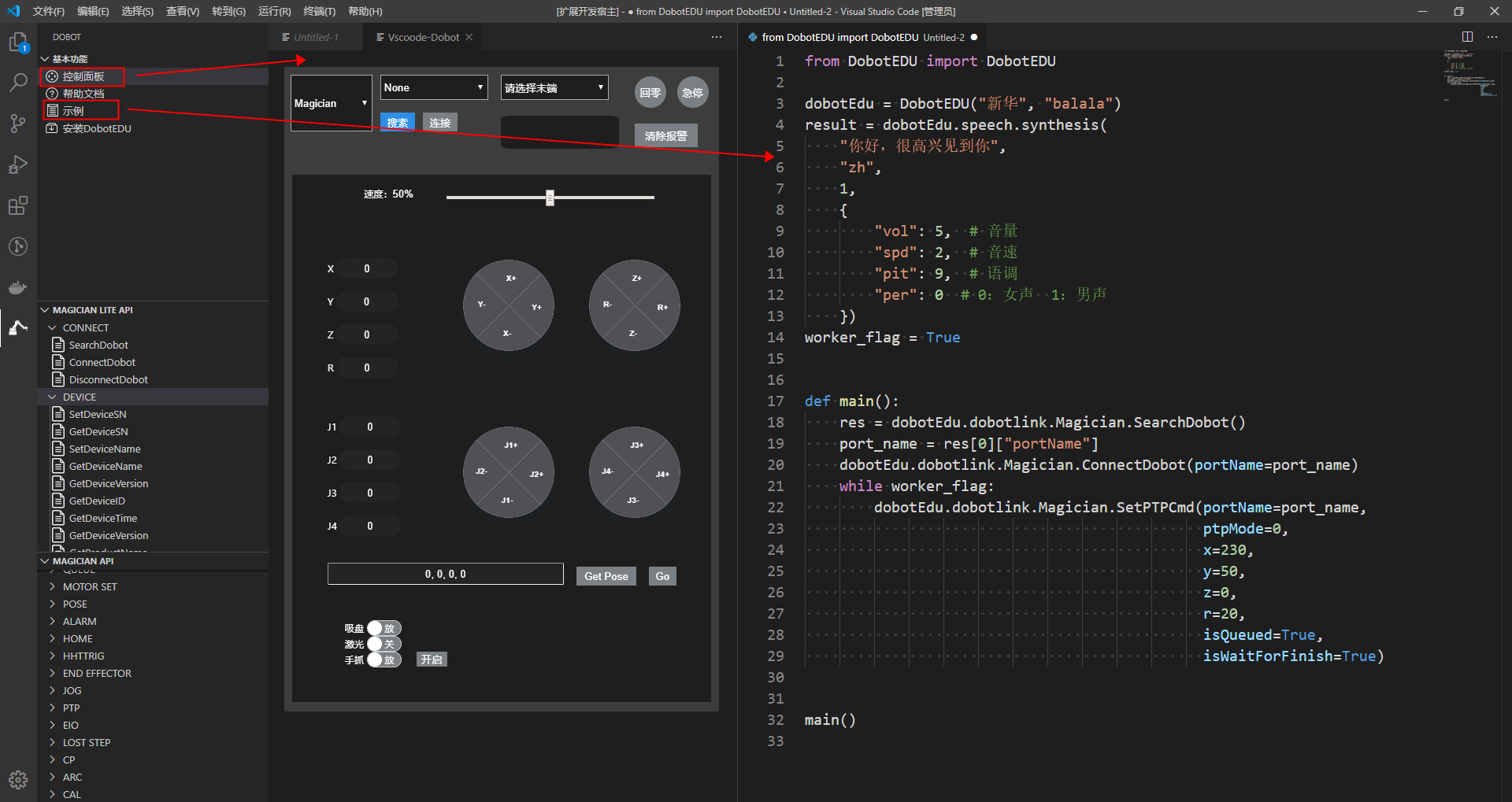Click the Get Pose button
The image size is (1512, 802).
(x=606, y=576)
